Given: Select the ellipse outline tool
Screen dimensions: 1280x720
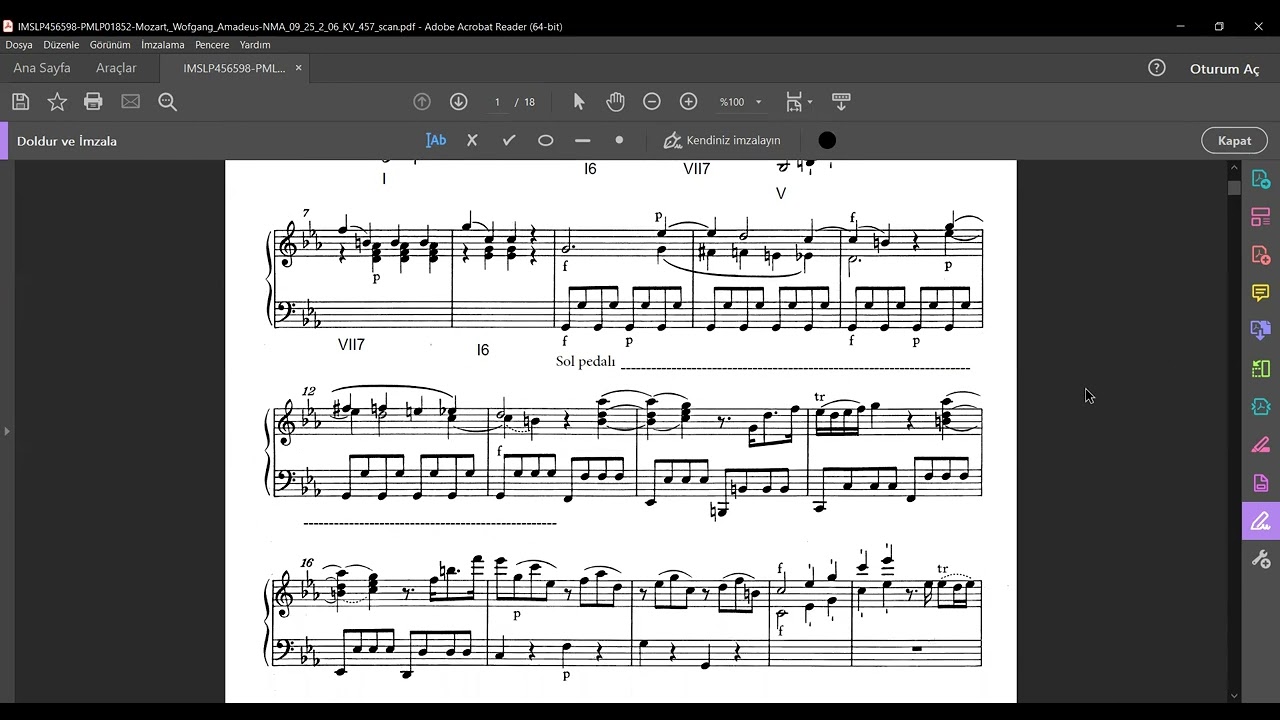Looking at the screenshot, I should click(x=545, y=140).
